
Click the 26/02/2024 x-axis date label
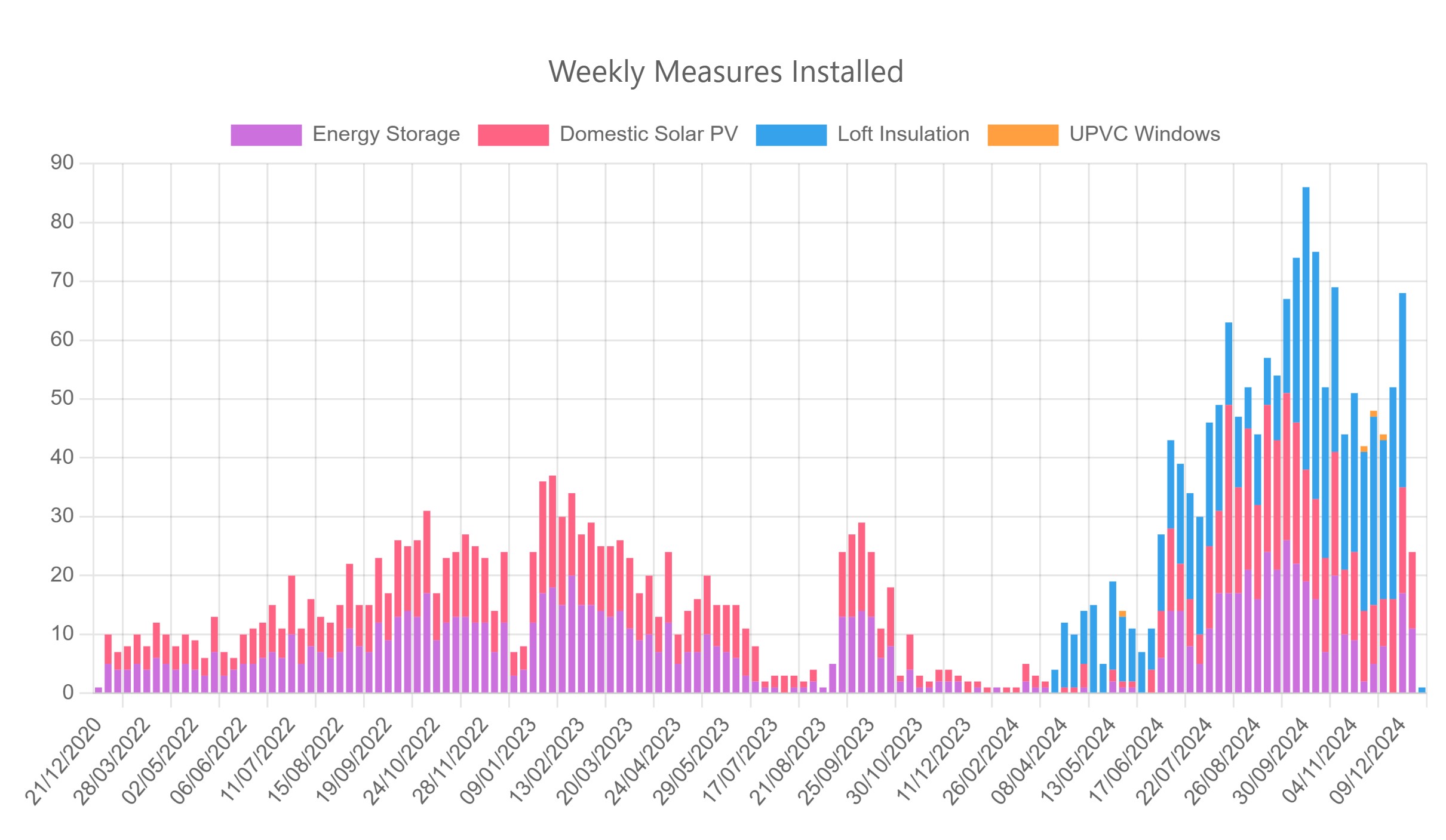click(982, 761)
